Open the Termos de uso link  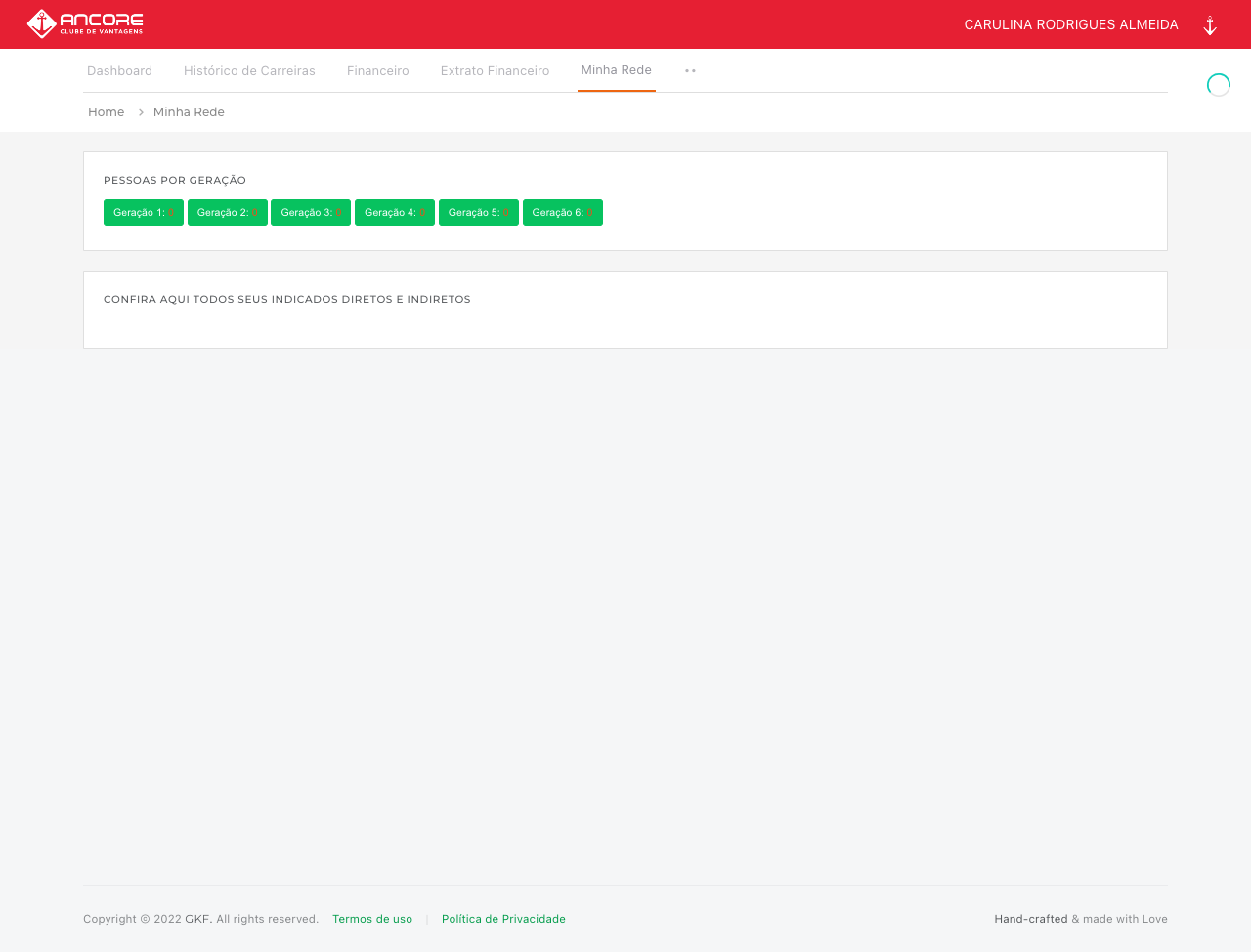372,919
